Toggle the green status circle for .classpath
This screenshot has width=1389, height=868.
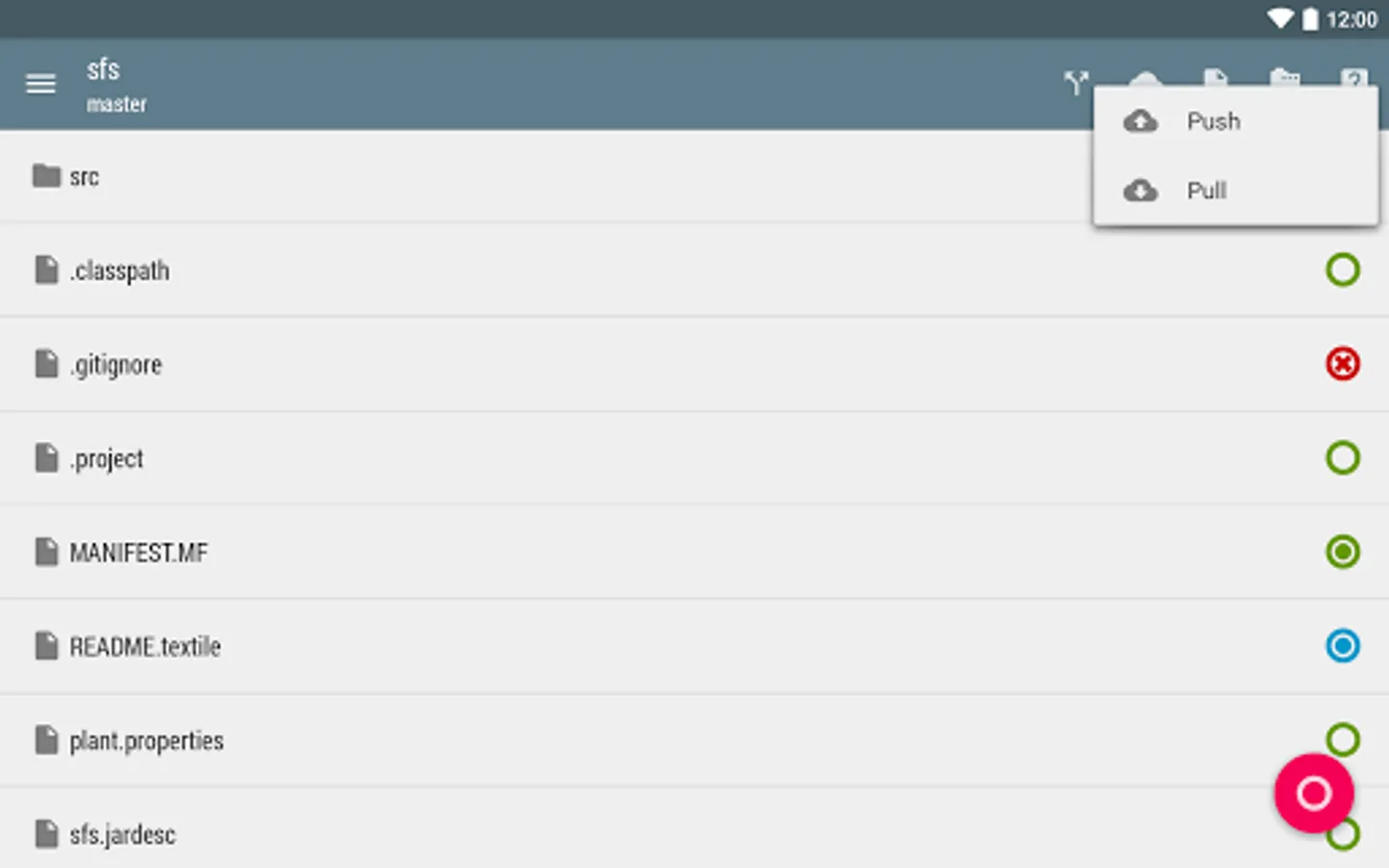coord(1342,270)
